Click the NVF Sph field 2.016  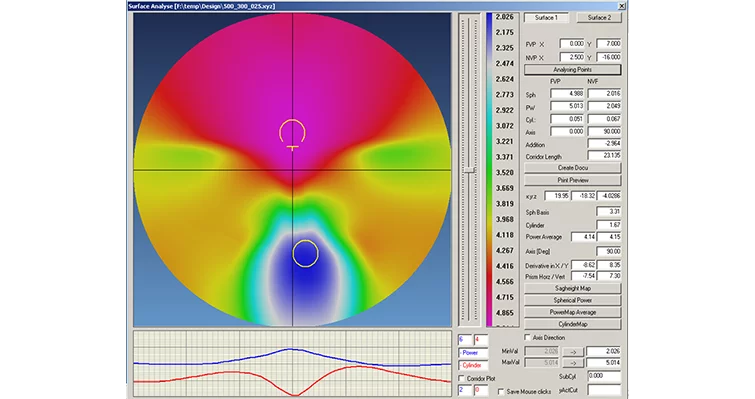click(604, 94)
